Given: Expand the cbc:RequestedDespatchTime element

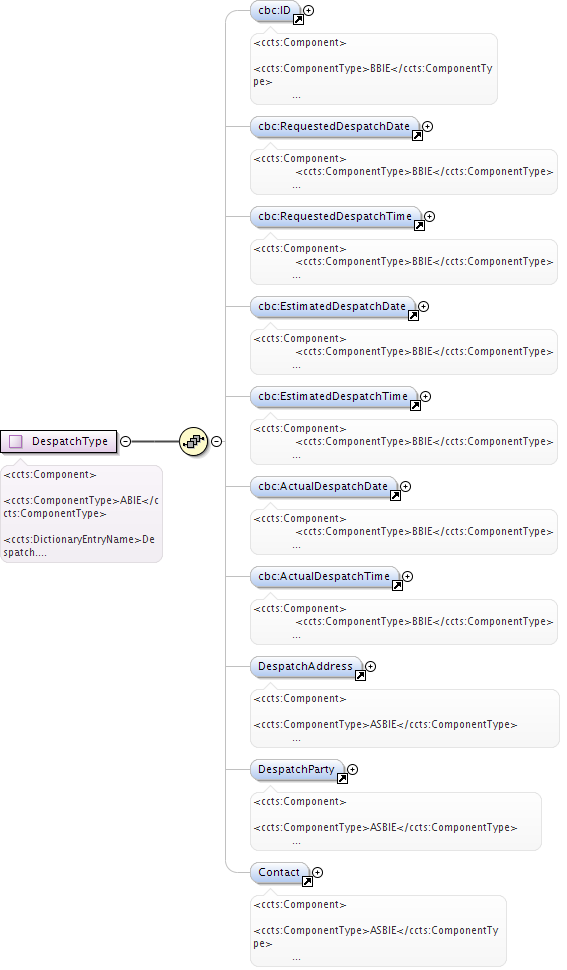Looking at the screenshot, I should (x=430, y=217).
